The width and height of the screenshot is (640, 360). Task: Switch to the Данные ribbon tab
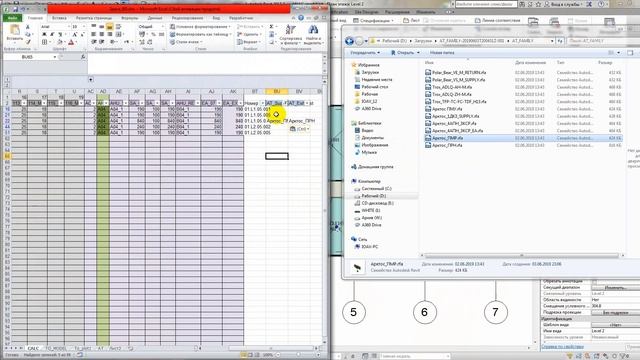tap(155, 18)
